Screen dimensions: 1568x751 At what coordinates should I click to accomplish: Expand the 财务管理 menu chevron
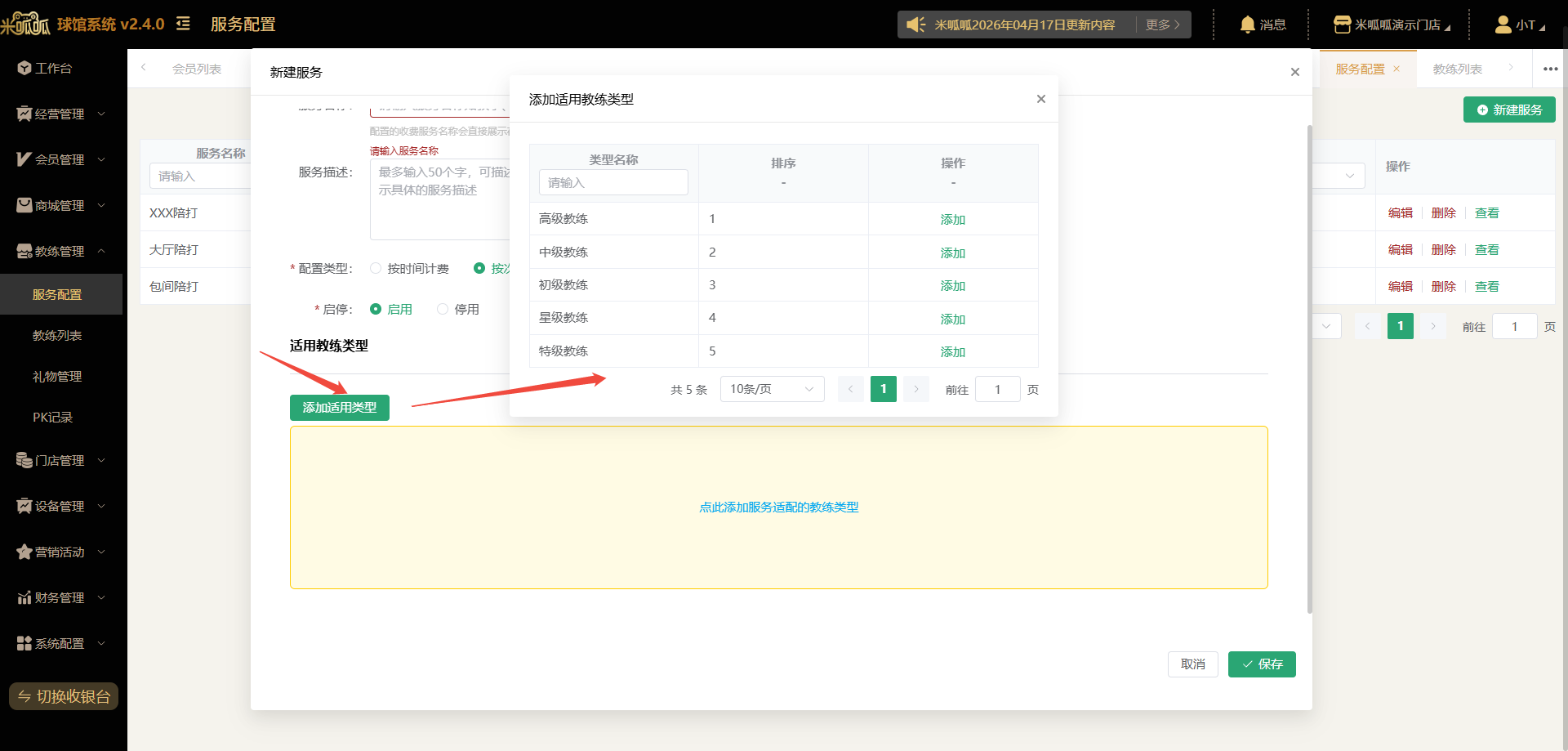pos(101,597)
